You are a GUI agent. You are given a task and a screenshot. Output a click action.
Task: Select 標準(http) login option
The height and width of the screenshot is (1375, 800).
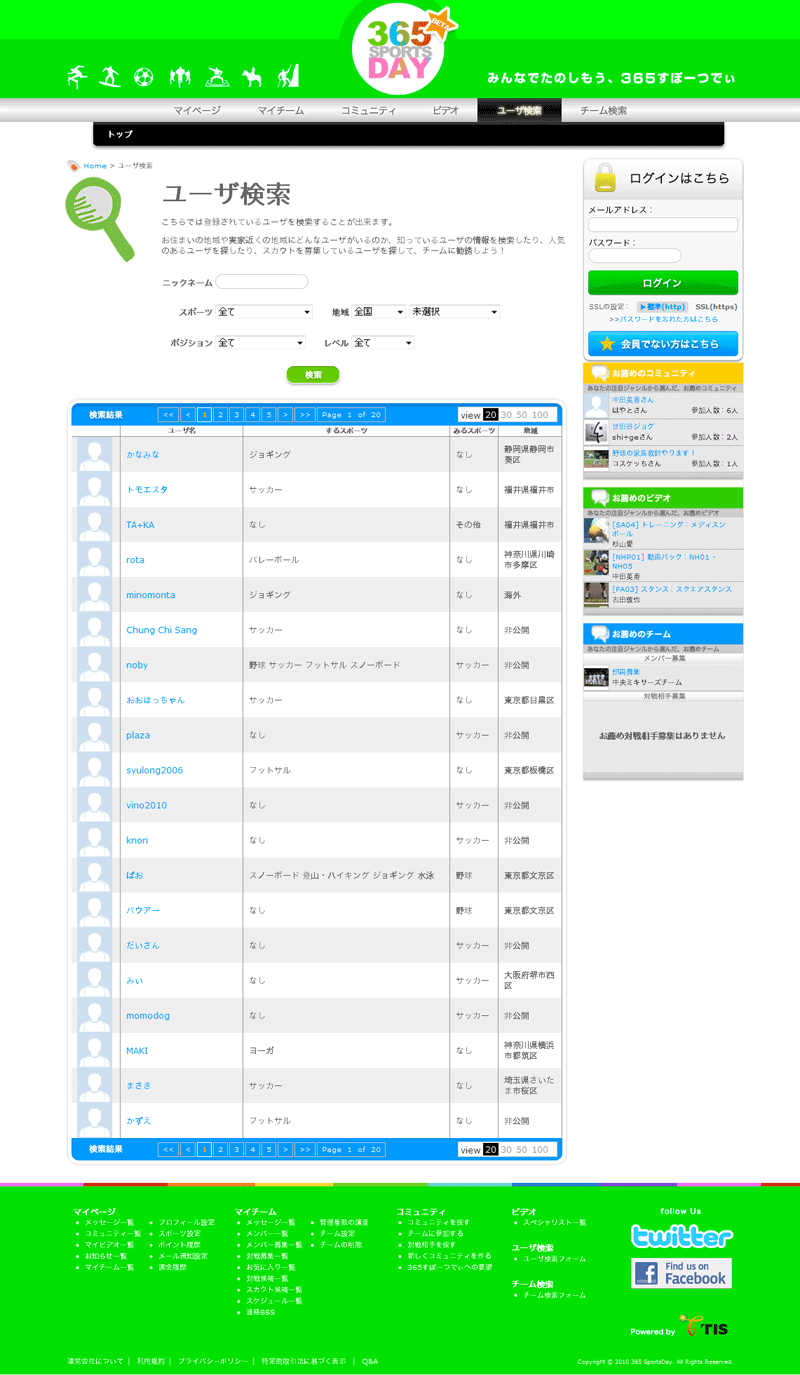click(x=662, y=307)
